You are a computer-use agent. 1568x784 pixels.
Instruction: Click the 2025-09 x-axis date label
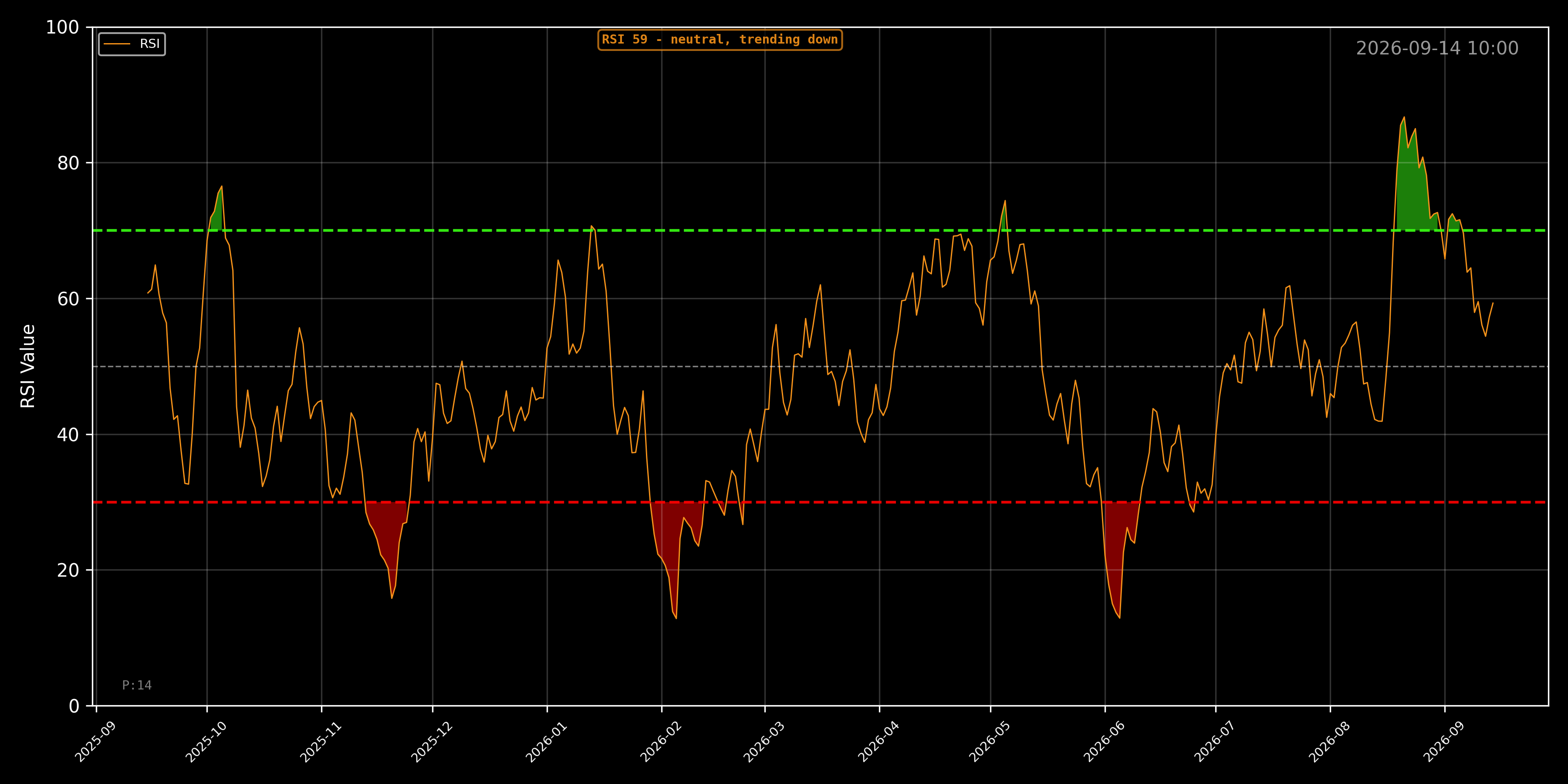click(95, 741)
